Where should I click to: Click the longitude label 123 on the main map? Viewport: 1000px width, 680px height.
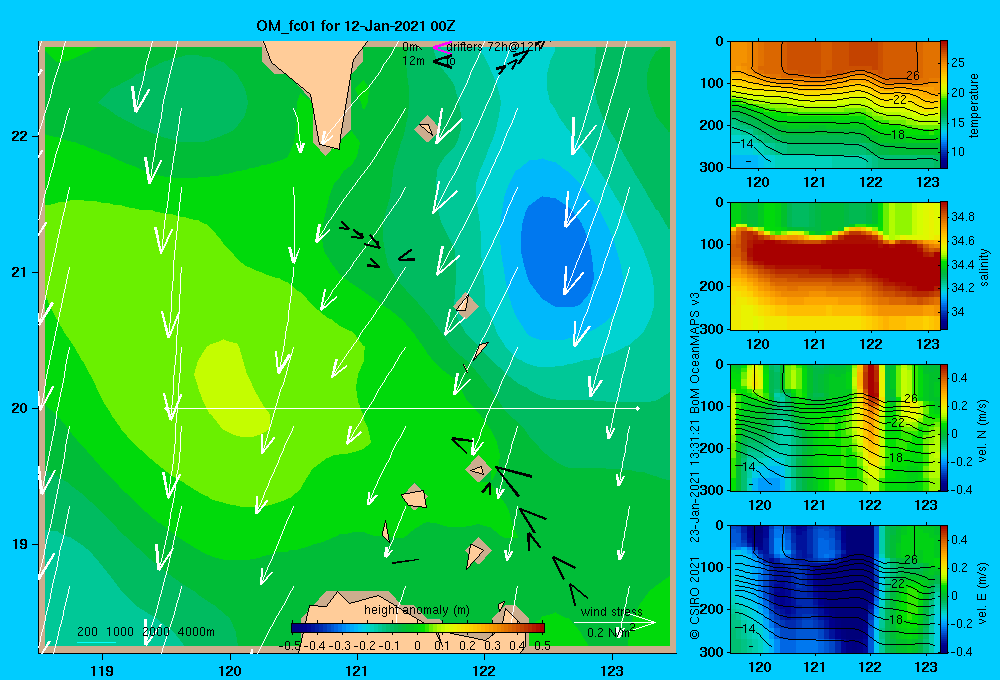tap(612, 670)
